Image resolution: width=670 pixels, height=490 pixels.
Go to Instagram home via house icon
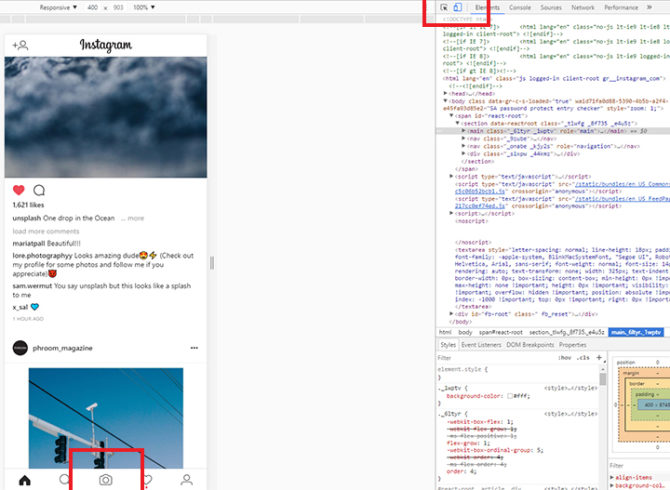pos(25,480)
